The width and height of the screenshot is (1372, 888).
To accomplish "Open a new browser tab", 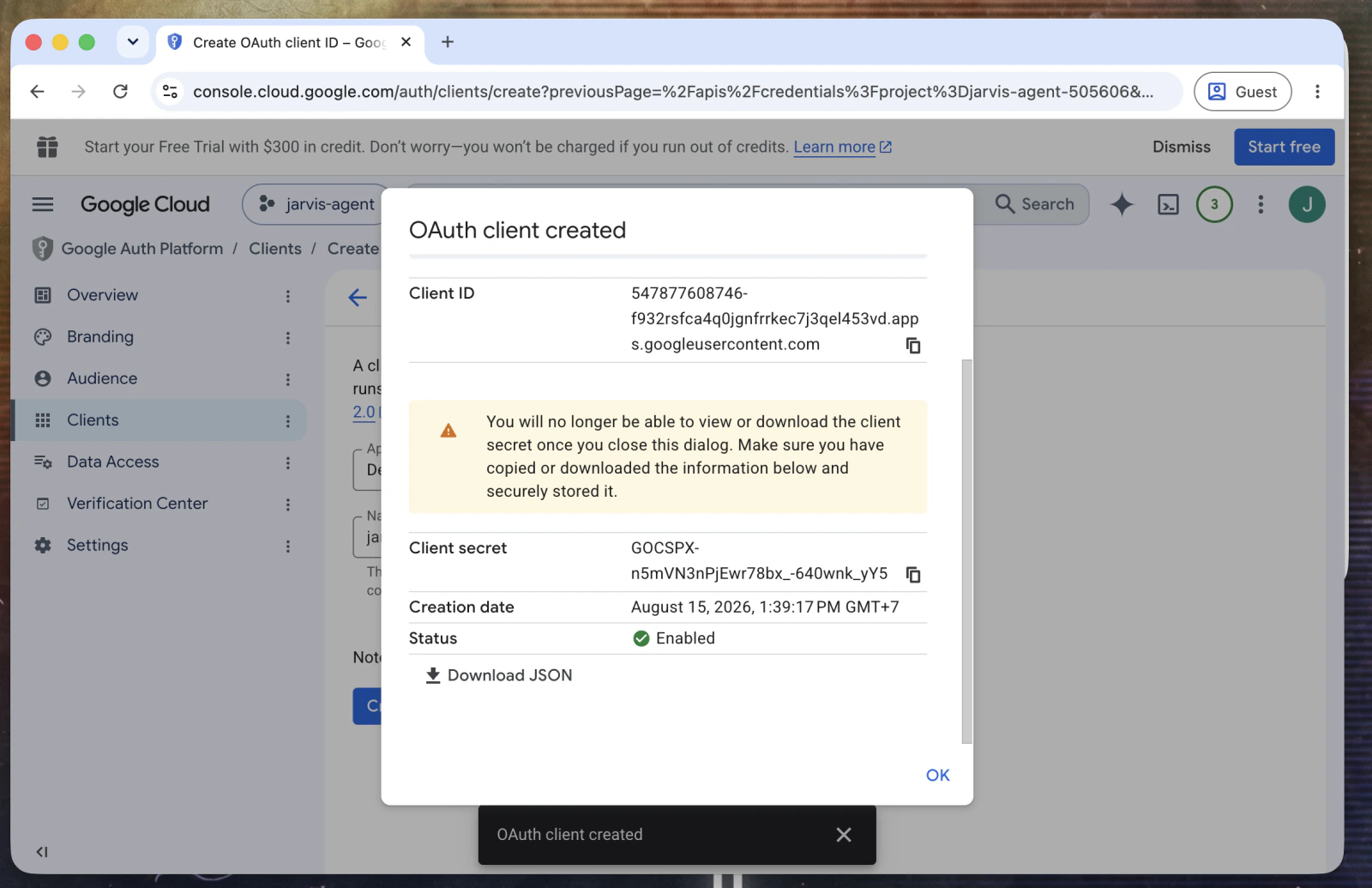I will coord(448,42).
